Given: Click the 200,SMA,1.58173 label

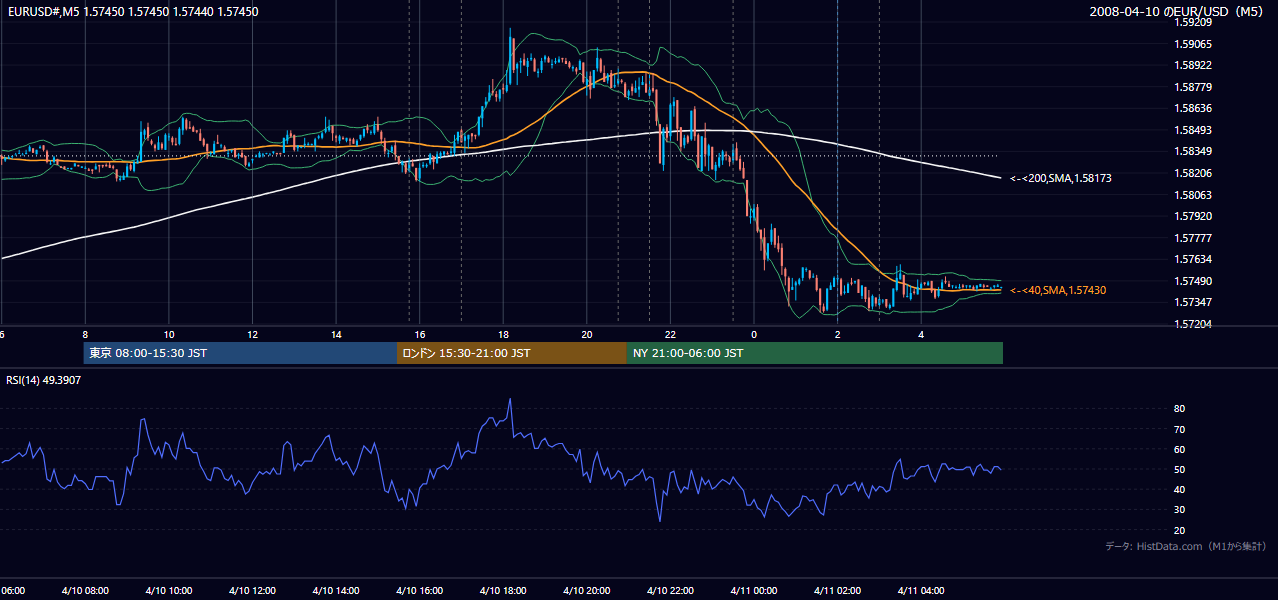Looking at the screenshot, I should coord(1061,179).
